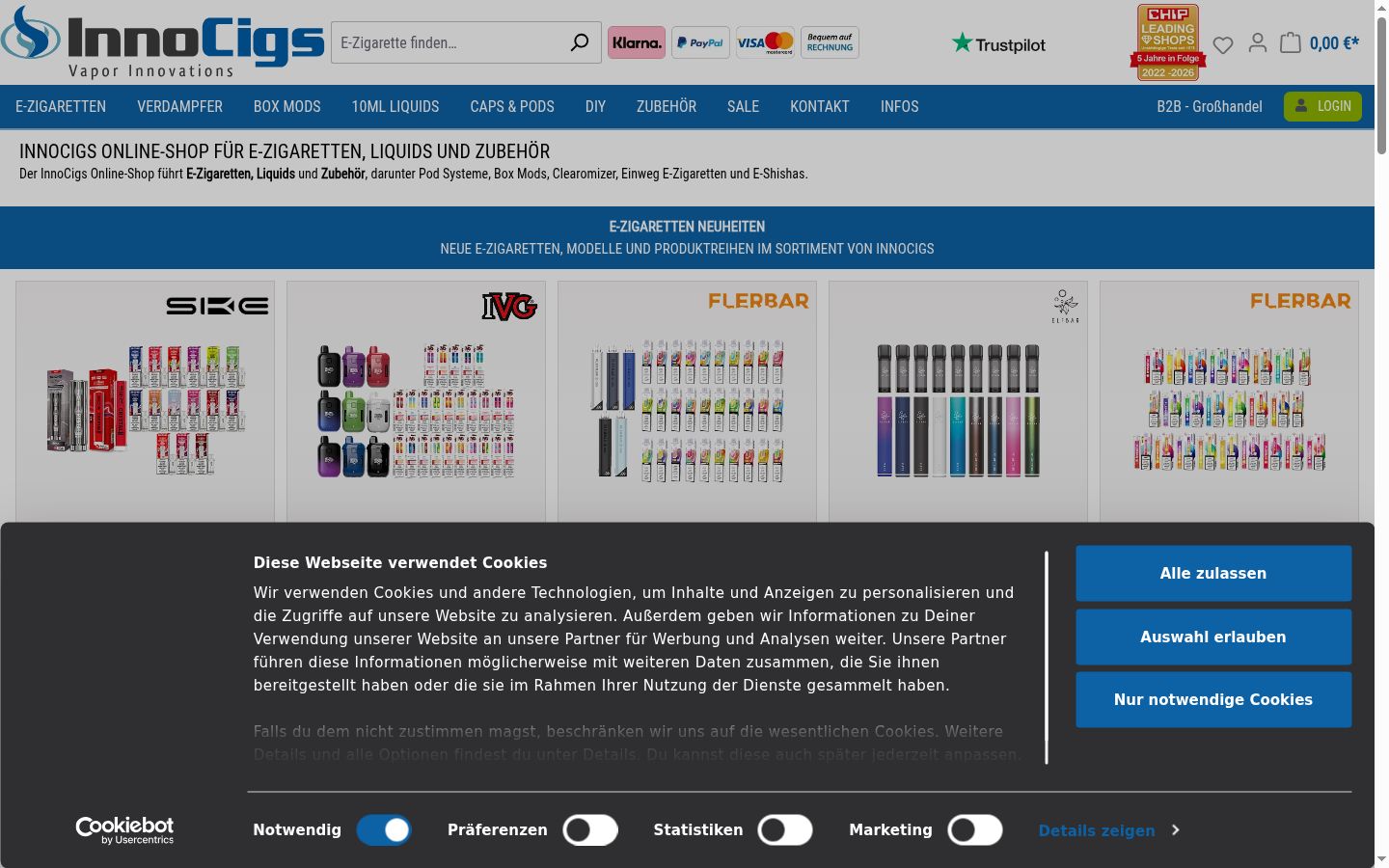Click the IVG brand logo
The height and width of the screenshot is (868, 1389).
509,307
